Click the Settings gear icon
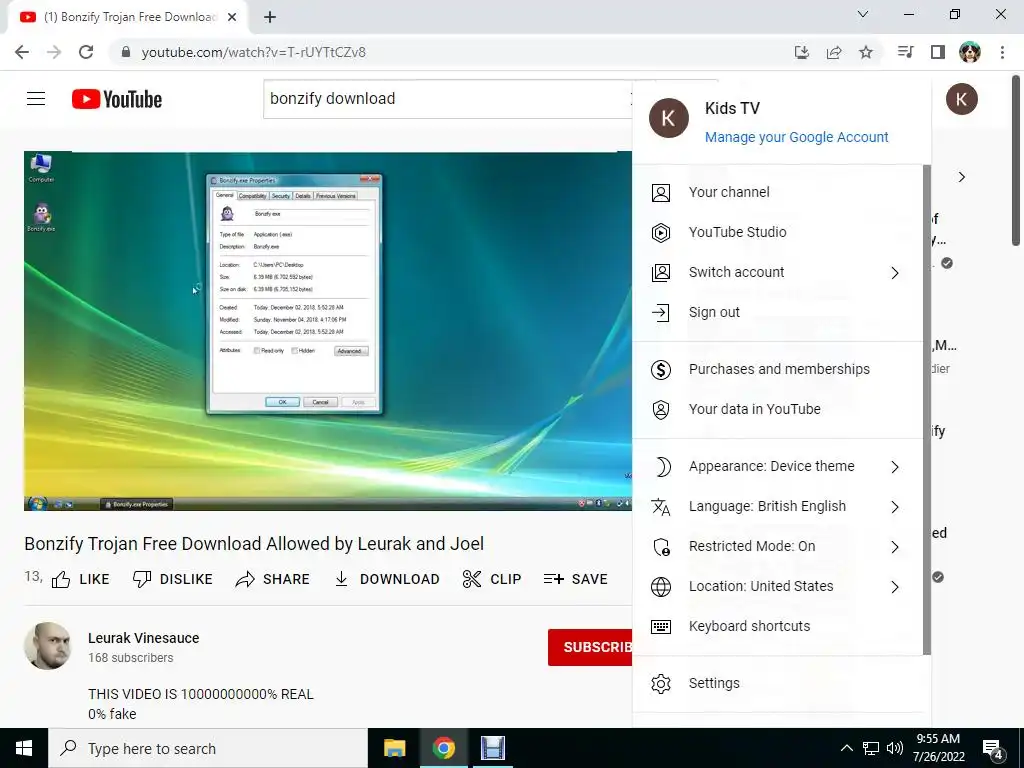 [x=661, y=684]
